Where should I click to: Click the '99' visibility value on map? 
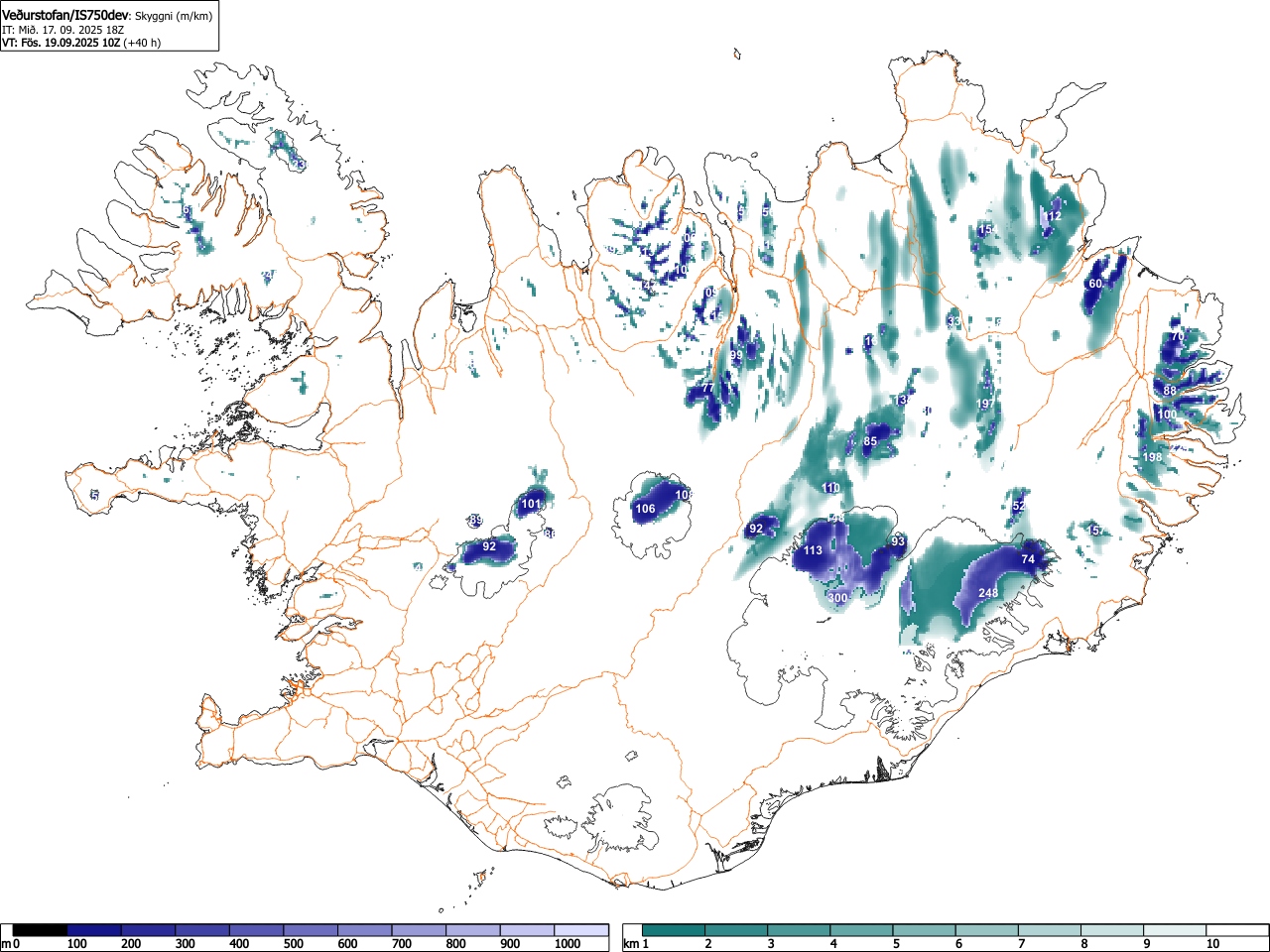point(736,355)
